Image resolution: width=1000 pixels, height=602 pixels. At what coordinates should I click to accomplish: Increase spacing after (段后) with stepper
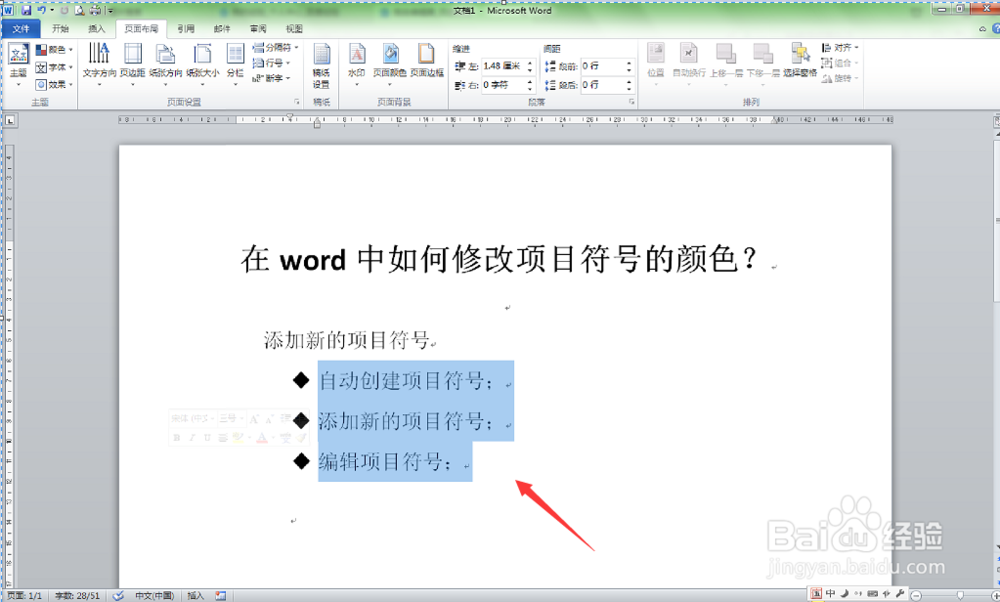pos(629,82)
